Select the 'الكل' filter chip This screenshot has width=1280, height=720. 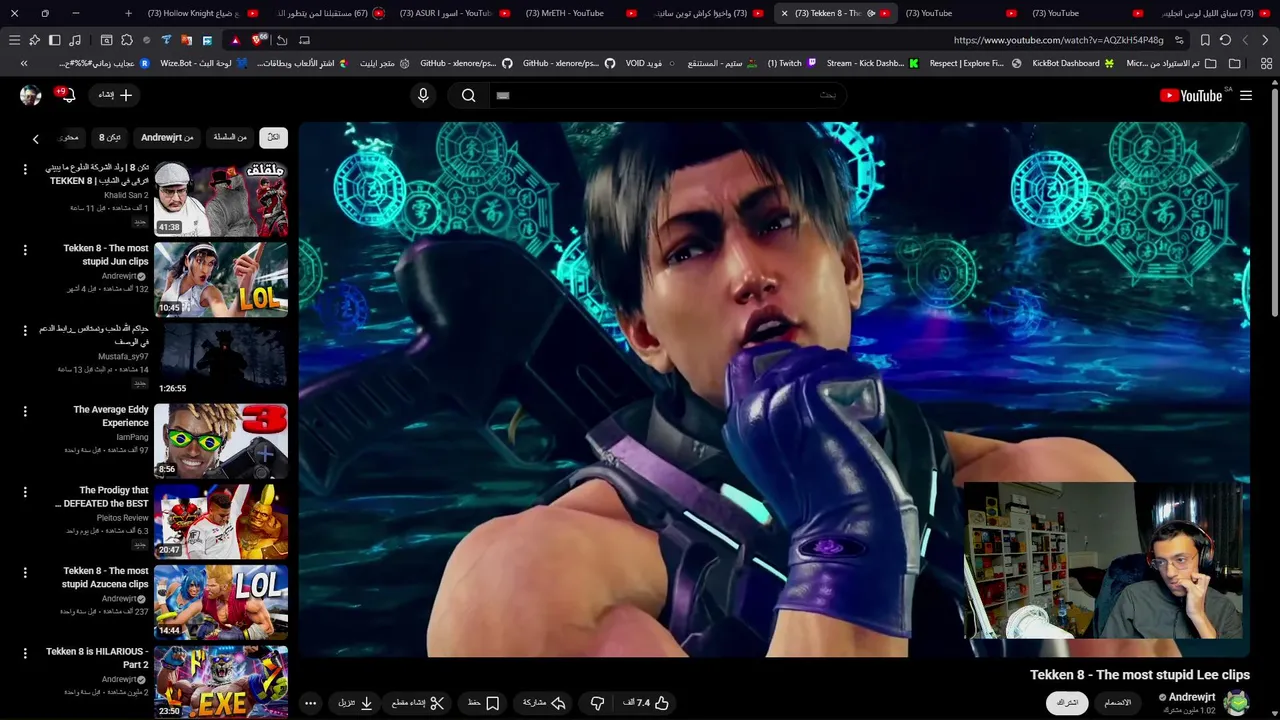(273, 137)
